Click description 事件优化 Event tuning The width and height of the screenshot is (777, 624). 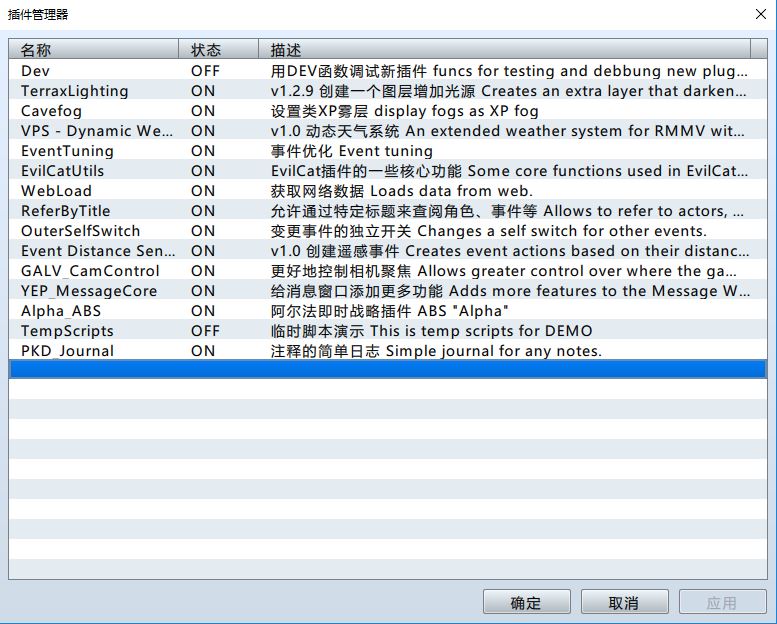pyautogui.click(x=351, y=151)
